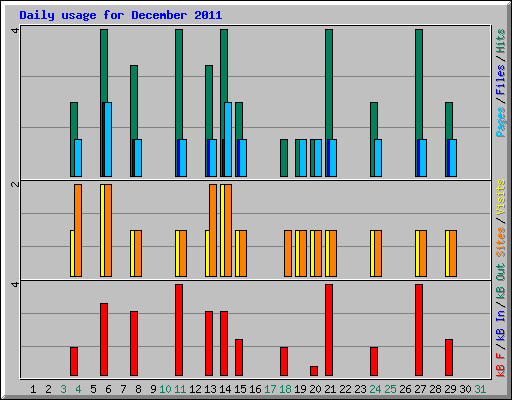Viewport: 512px width, 400px height.
Task: Click green day label "4" on the x-axis
Action: (78, 389)
